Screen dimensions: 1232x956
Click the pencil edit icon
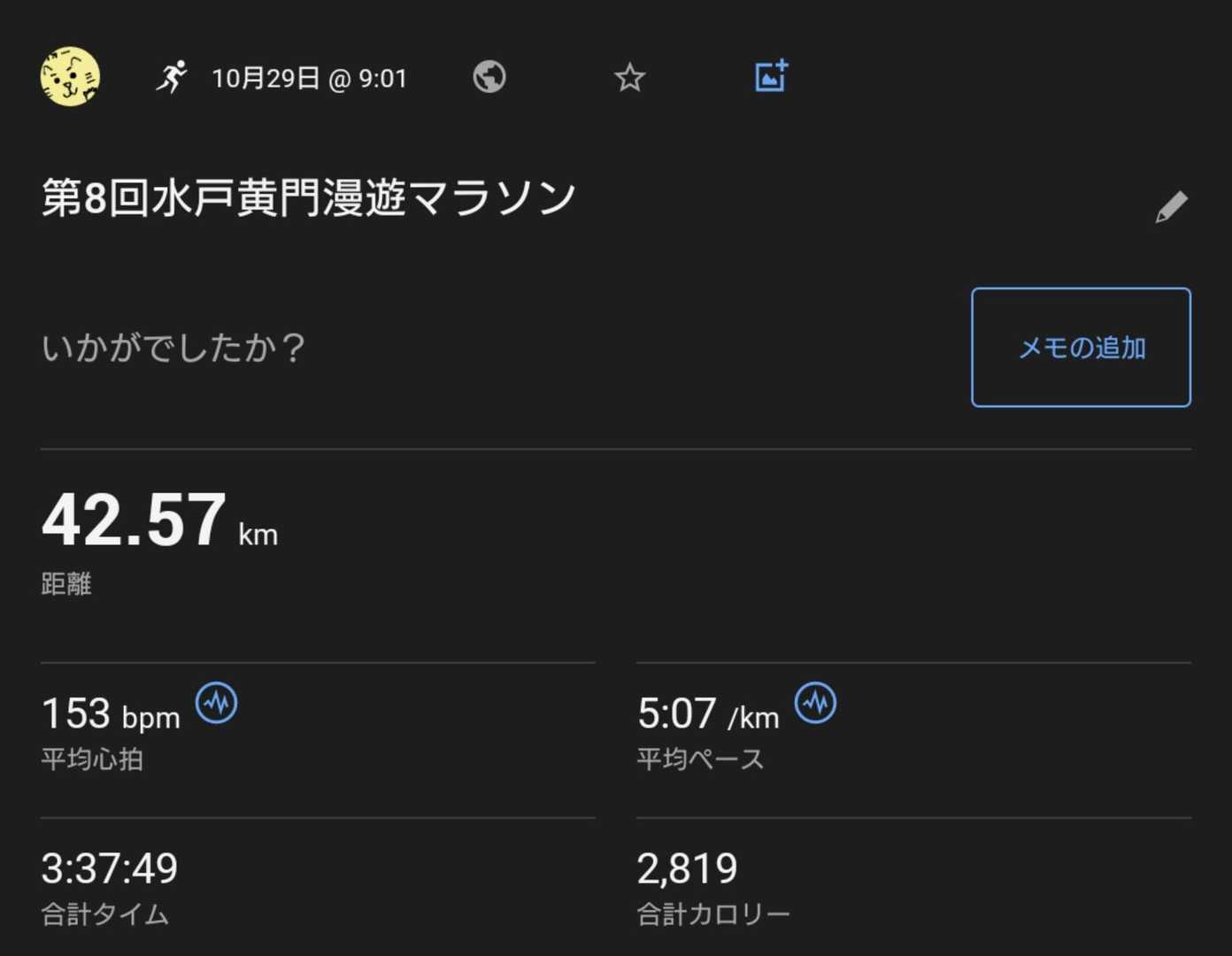[1170, 208]
